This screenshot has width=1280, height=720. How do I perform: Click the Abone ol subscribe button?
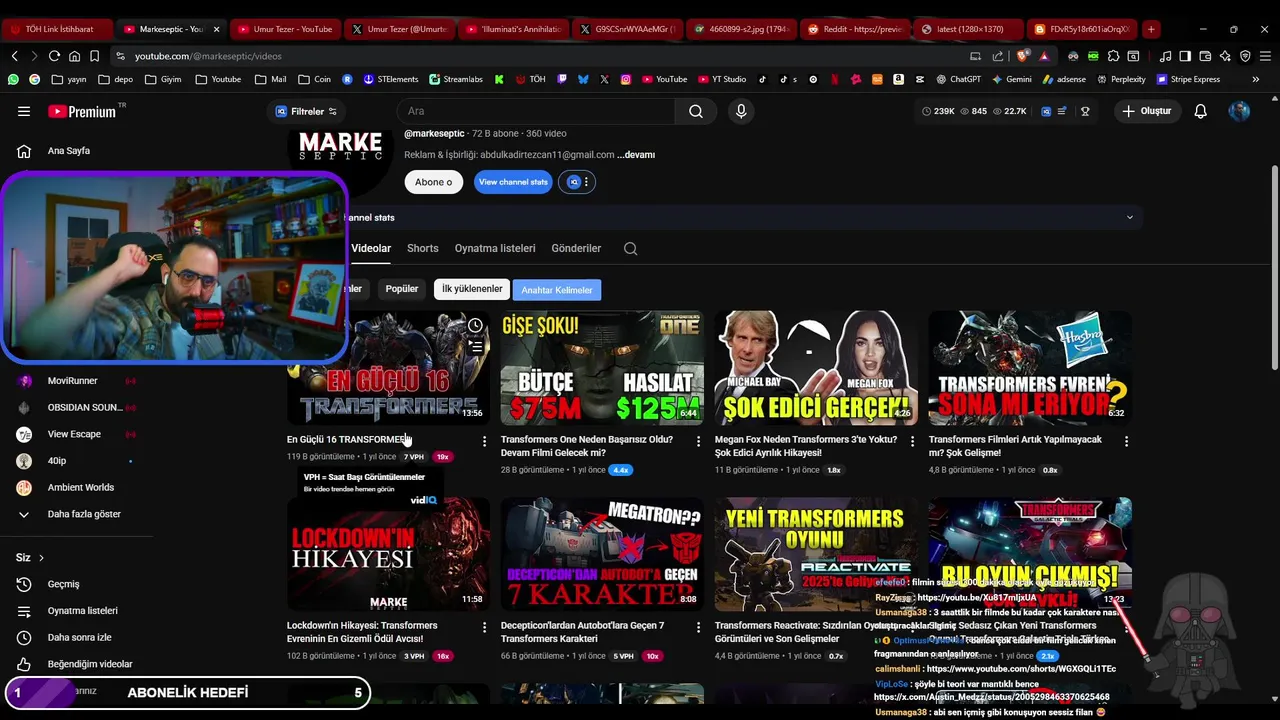pyautogui.click(x=433, y=182)
